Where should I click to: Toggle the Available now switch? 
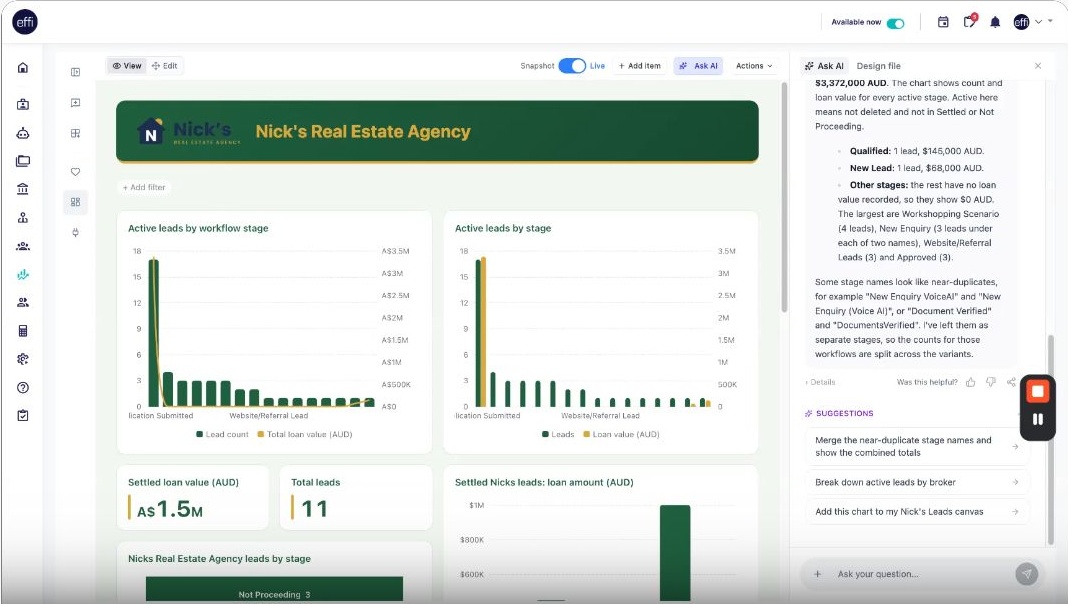pos(896,23)
